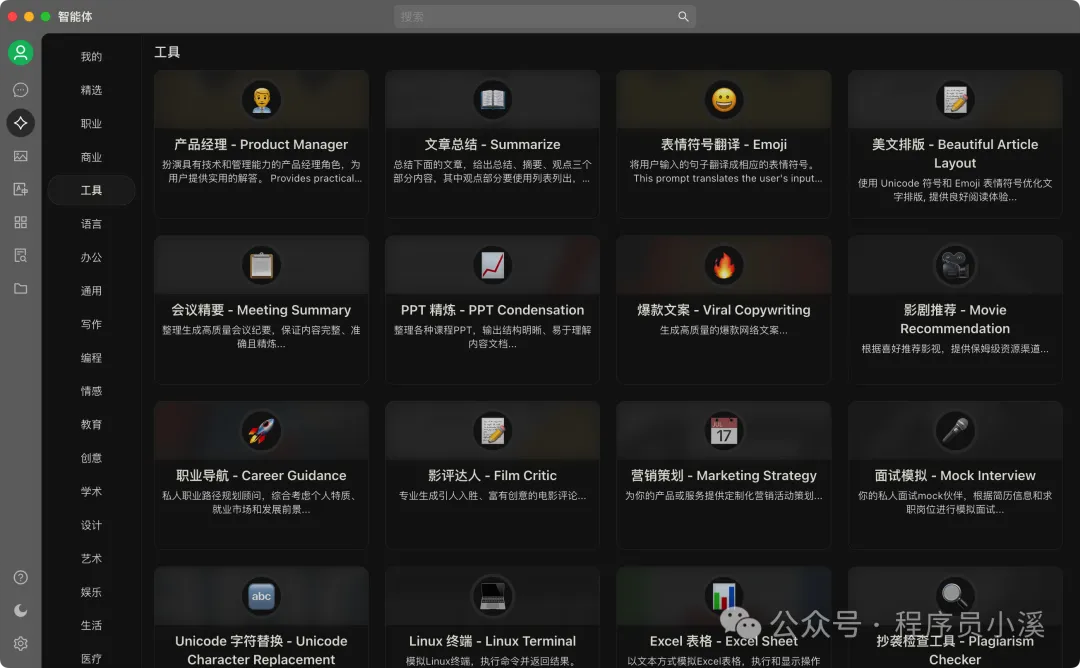This screenshot has width=1080, height=668.
Task: Click 营销策划 - Marketing Strategy title
Action: coord(724,475)
